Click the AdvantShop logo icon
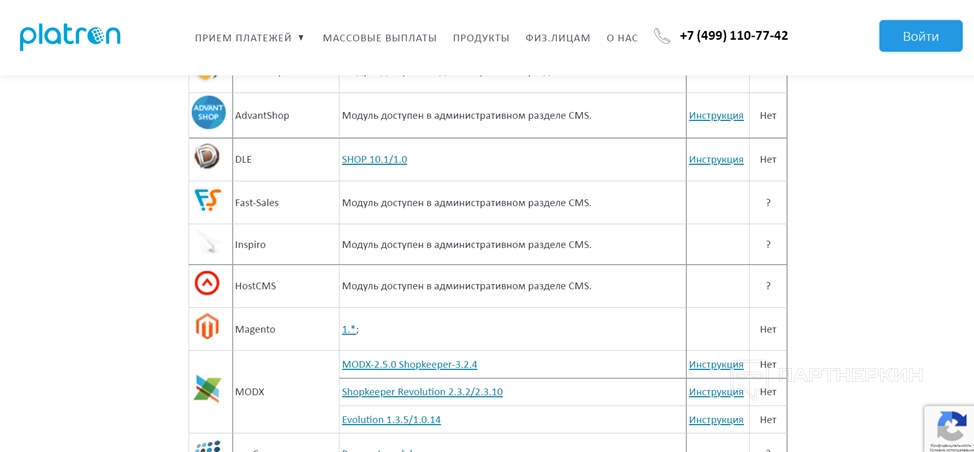This screenshot has width=974, height=452. [x=209, y=113]
